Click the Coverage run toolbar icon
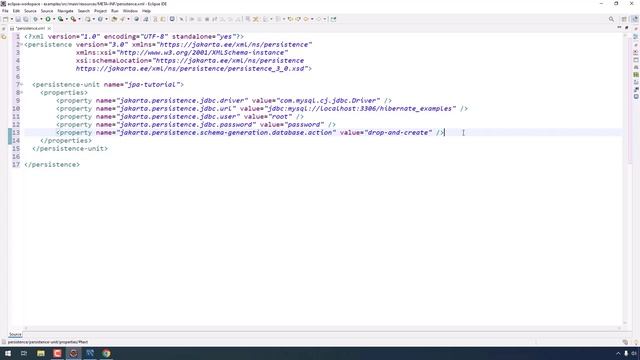The height and width of the screenshot is (360, 640). click(x=60, y=19)
